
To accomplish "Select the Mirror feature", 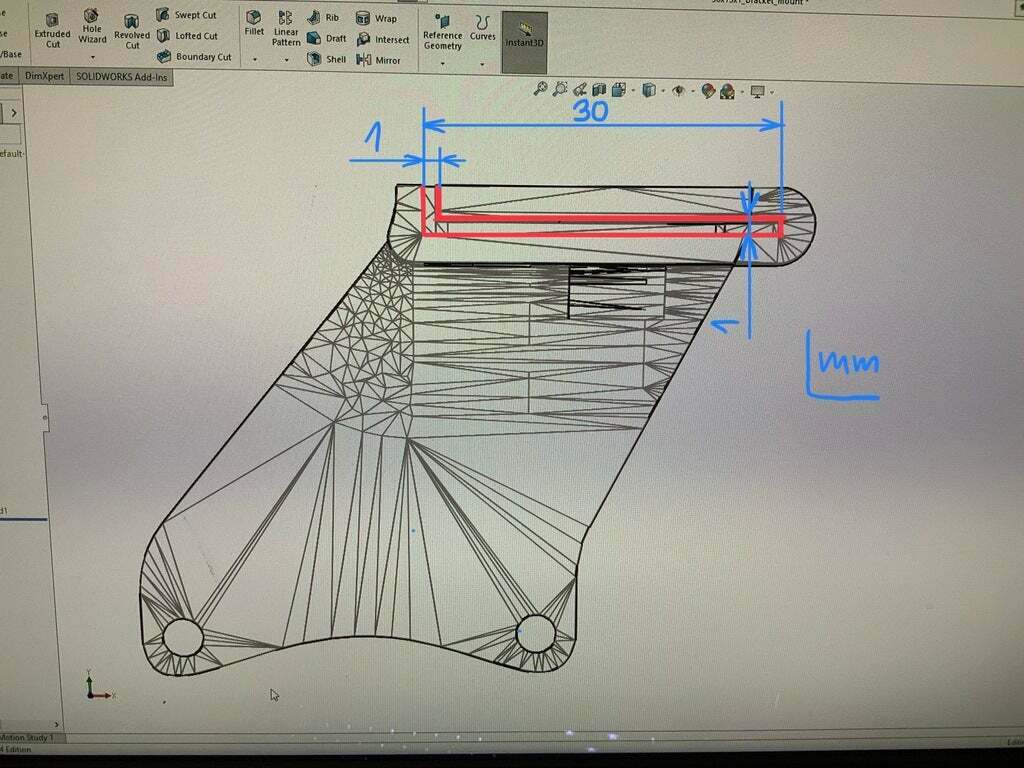I will coord(378,60).
